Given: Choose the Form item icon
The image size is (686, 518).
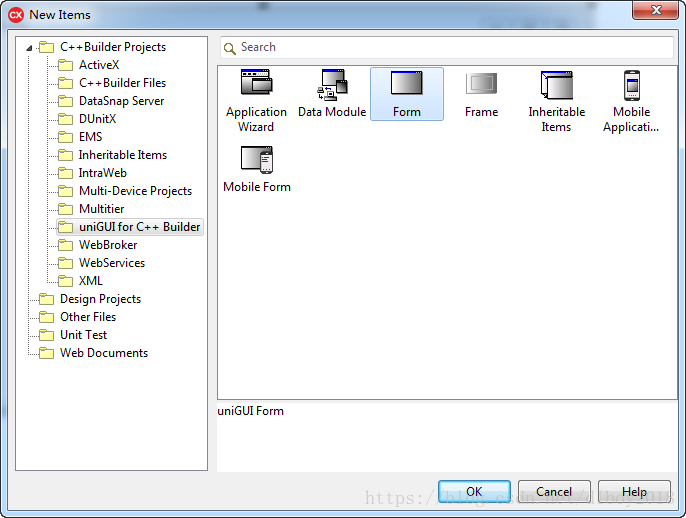Looking at the screenshot, I should tap(406, 83).
